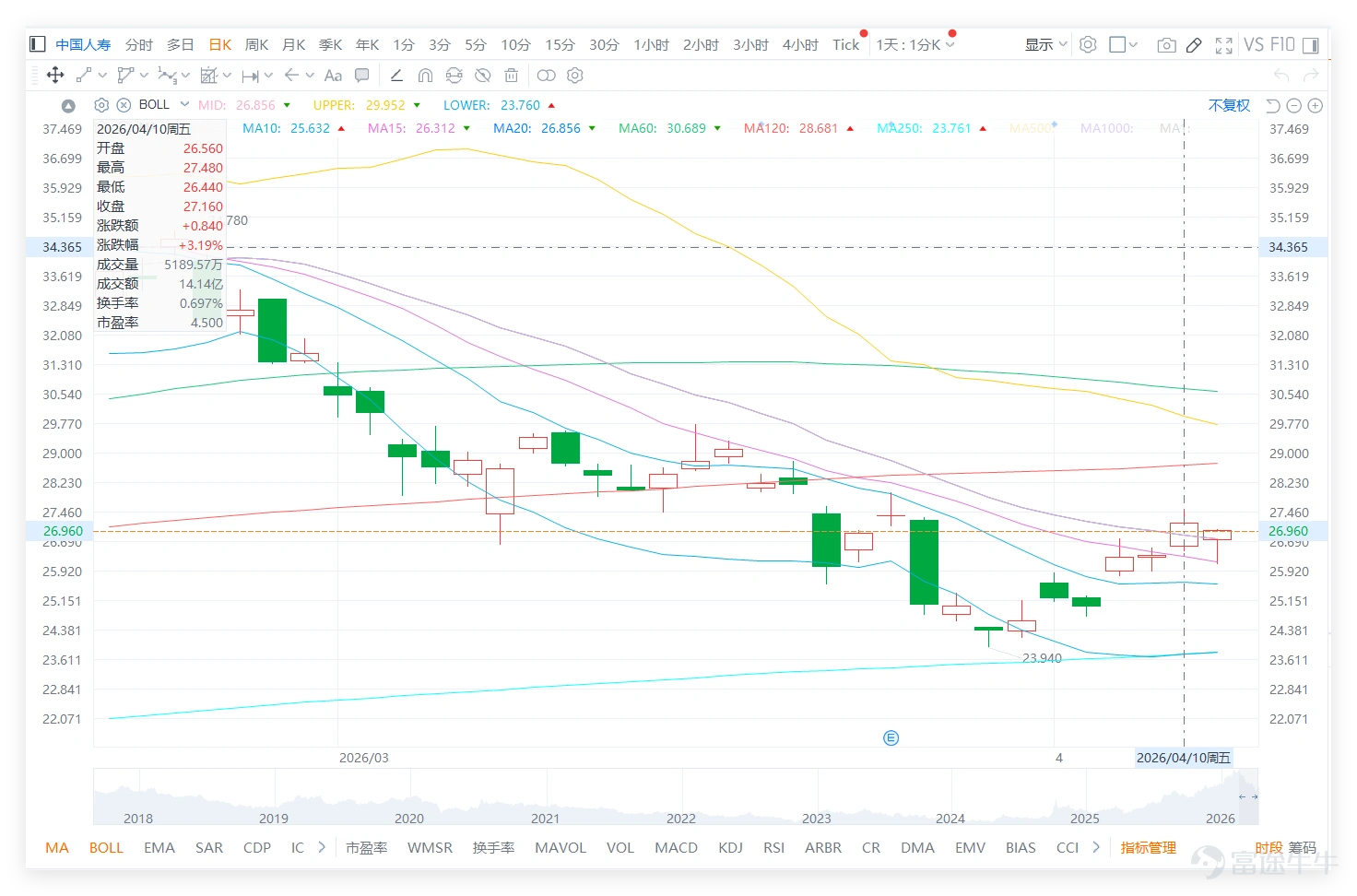Open drawing toolbar settings gear
Viewport: 1357px width, 896px height.
tap(575, 76)
